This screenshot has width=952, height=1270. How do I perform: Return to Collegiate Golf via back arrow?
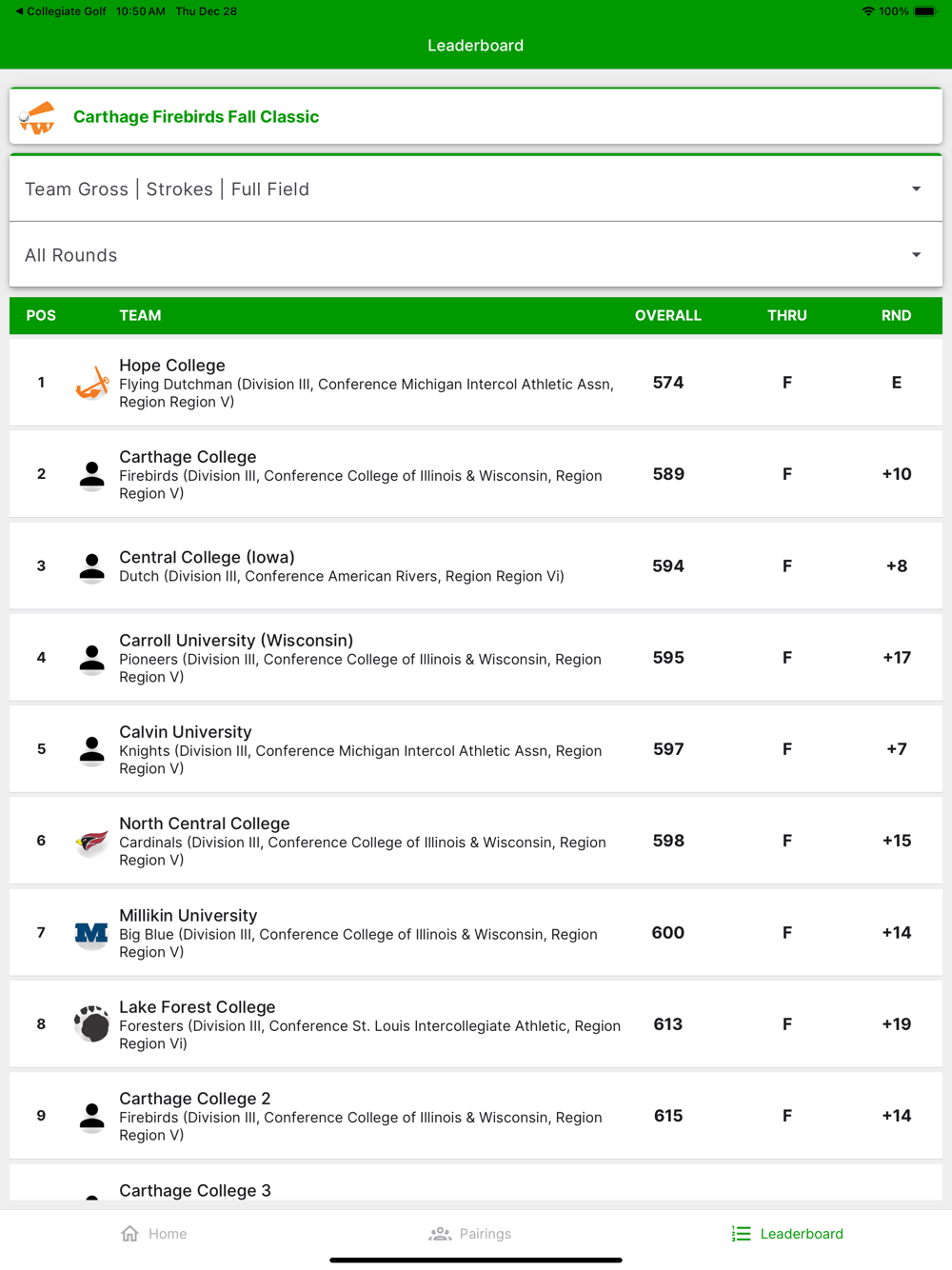point(19,11)
